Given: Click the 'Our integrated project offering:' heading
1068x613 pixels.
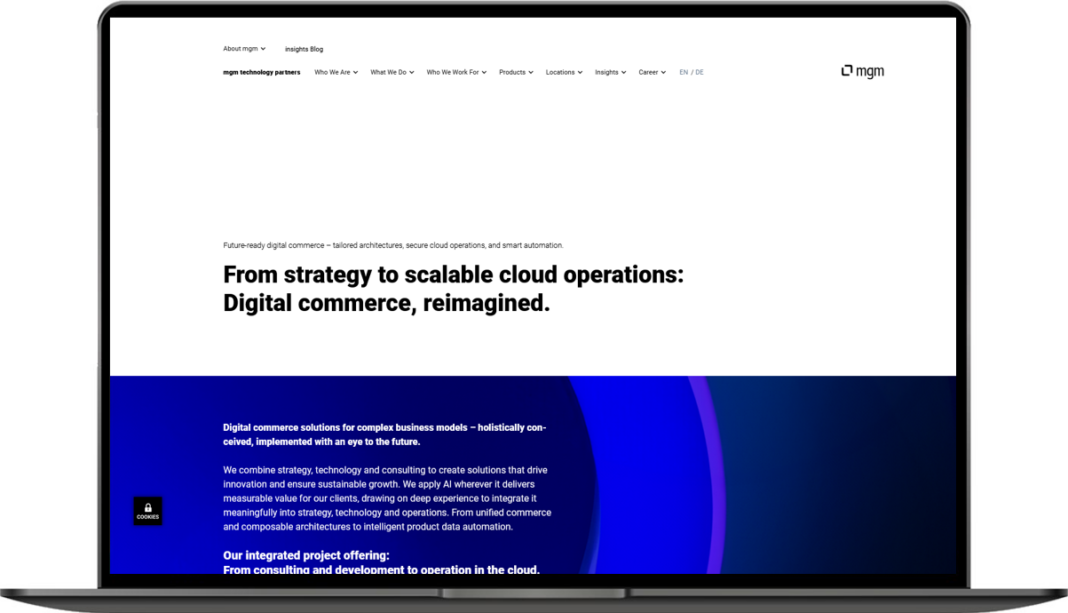Looking at the screenshot, I should (307, 555).
